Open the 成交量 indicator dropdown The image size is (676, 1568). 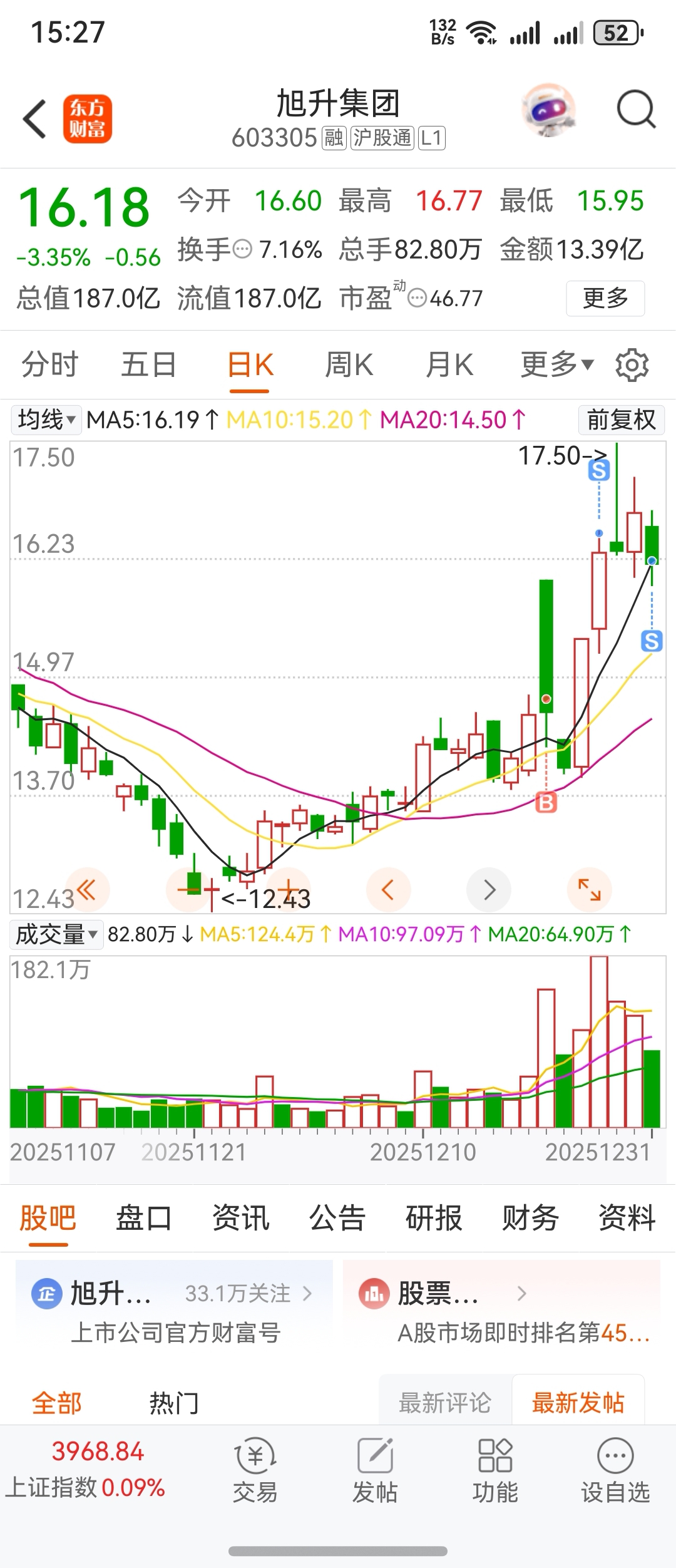tap(56, 934)
